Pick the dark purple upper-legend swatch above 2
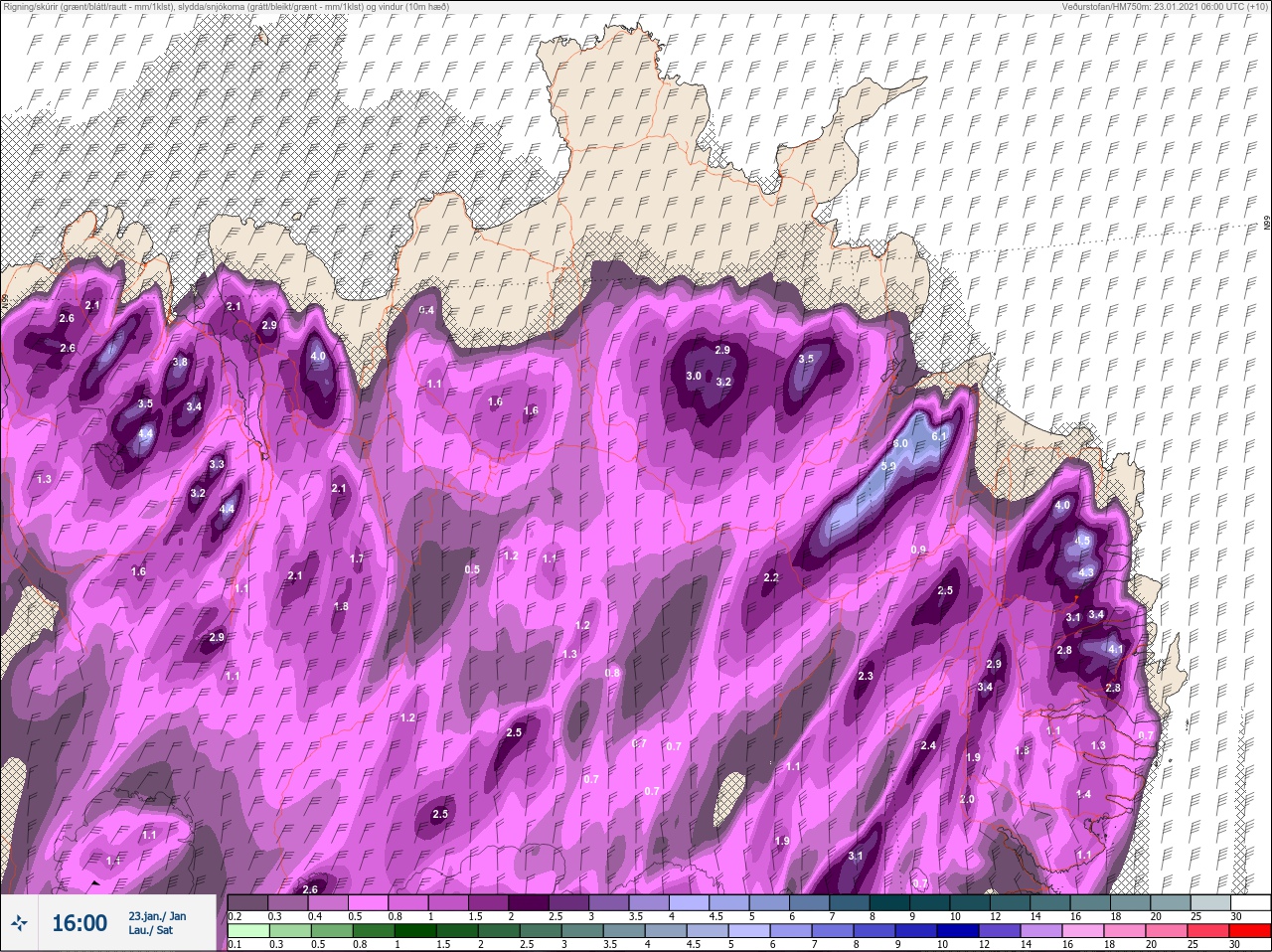Viewport: 1272px width, 952px height. [529, 902]
